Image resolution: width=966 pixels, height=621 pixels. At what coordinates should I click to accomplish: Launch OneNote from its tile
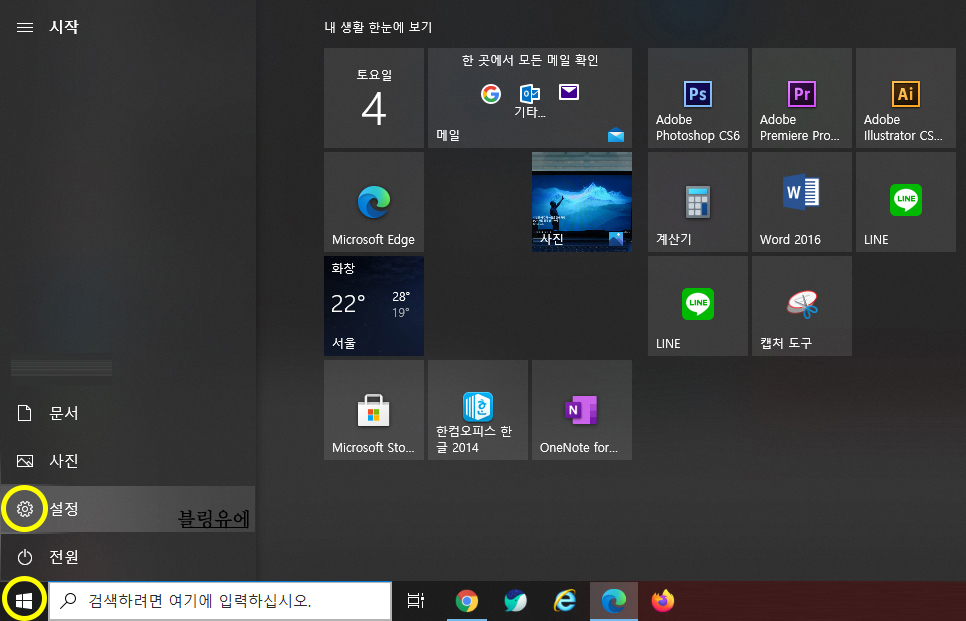tap(582, 410)
